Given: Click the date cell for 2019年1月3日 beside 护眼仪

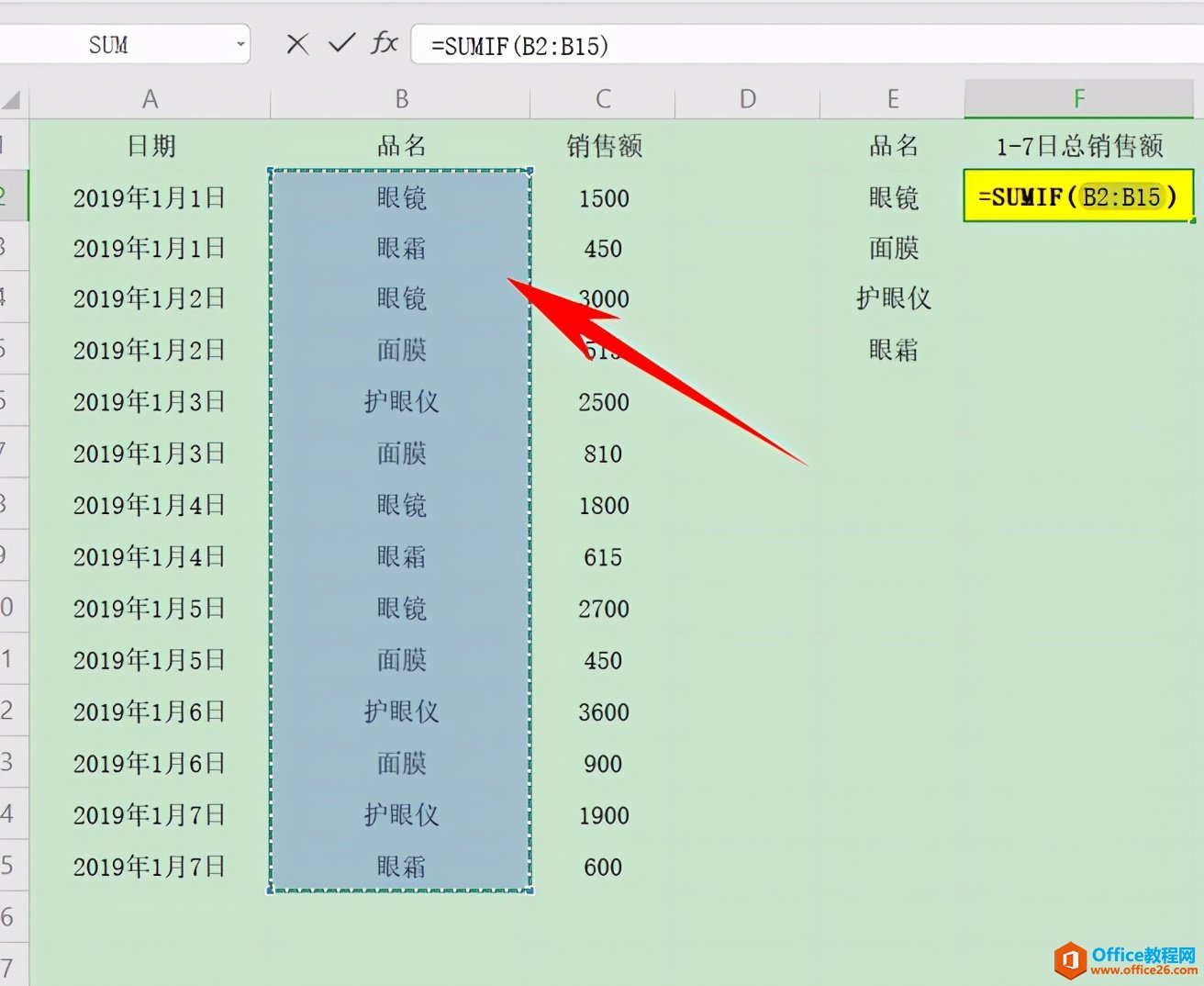Looking at the screenshot, I should [x=150, y=401].
